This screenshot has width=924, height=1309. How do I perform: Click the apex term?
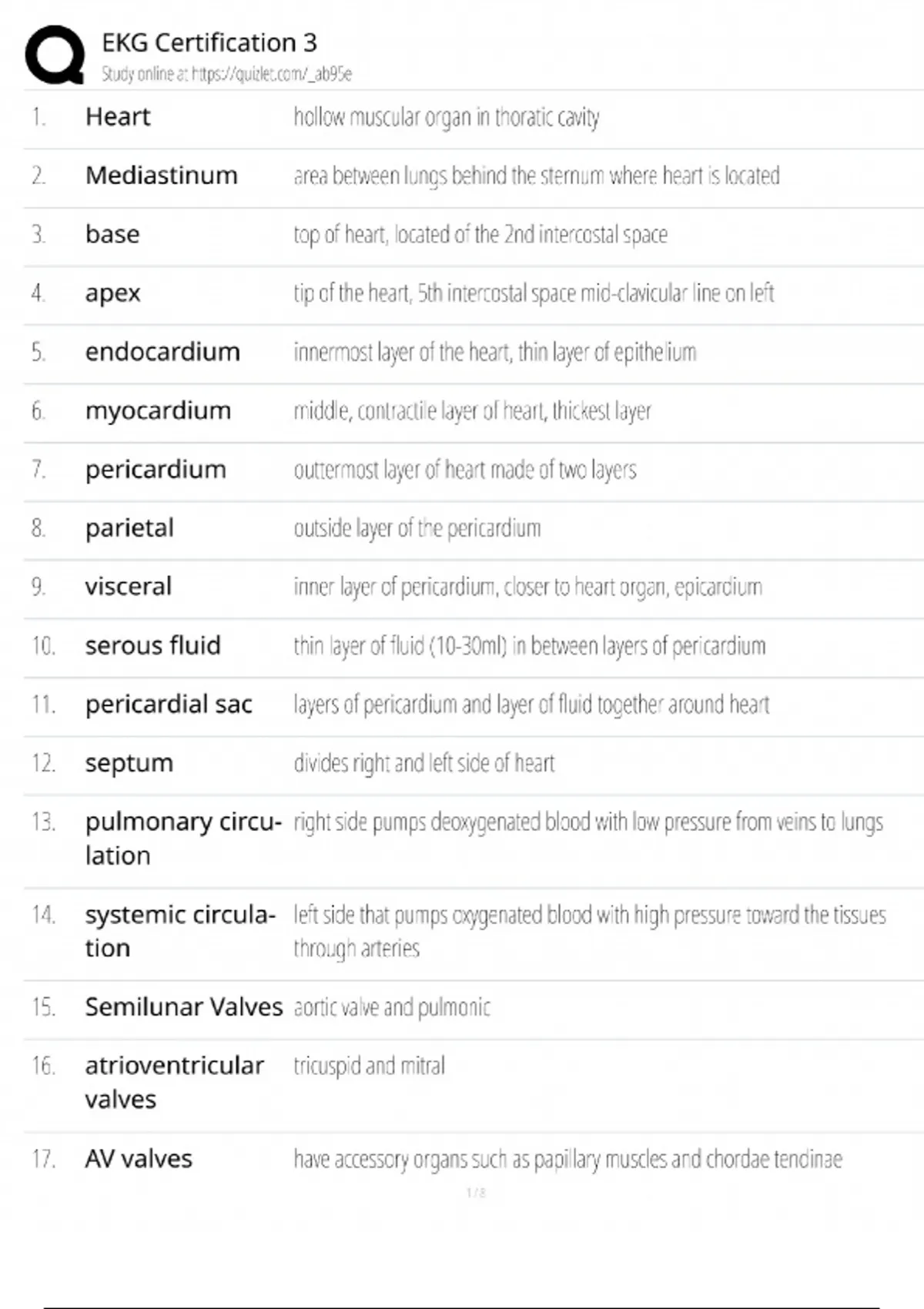pyautogui.click(x=112, y=293)
